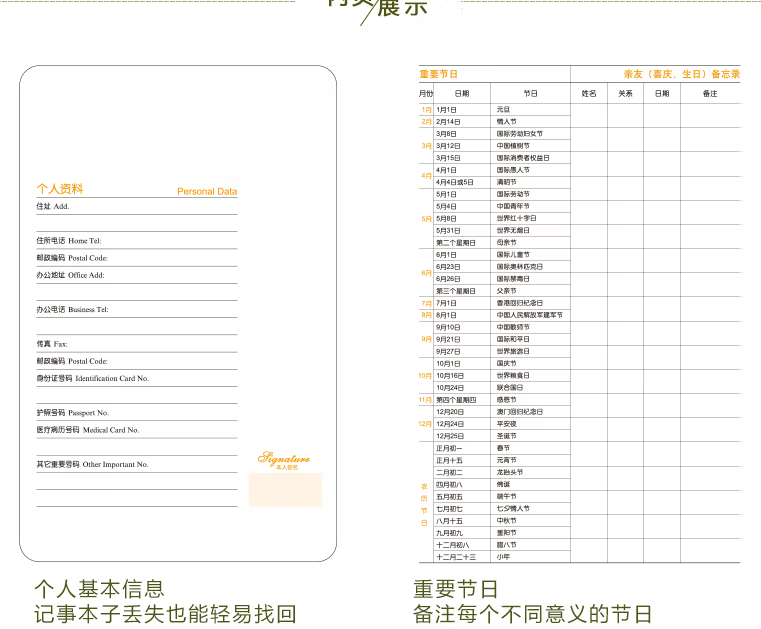This screenshot has width=761, height=629.
Task: Select the 护照号码 Passport No. label
Action: 73,413
